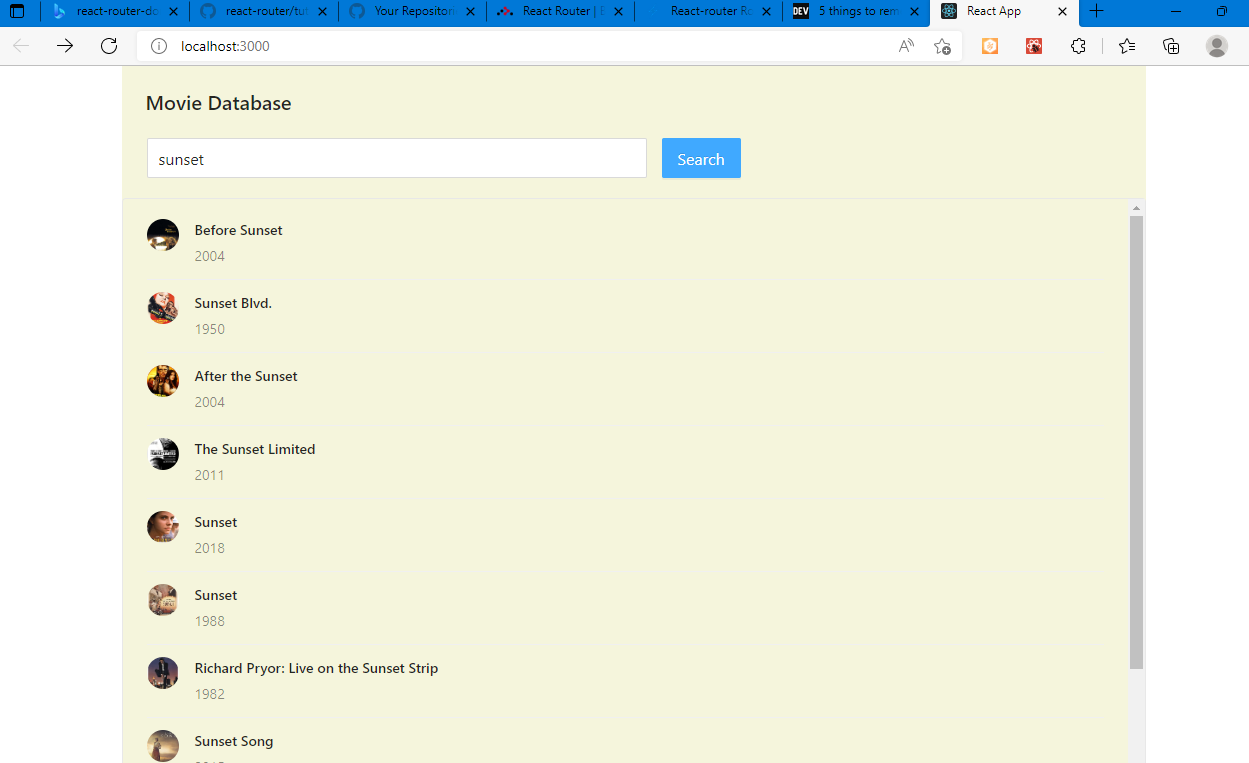Click the year 1950 under Sunset Blvd.
The width and height of the screenshot is (1249, 763).
[210, 329]
